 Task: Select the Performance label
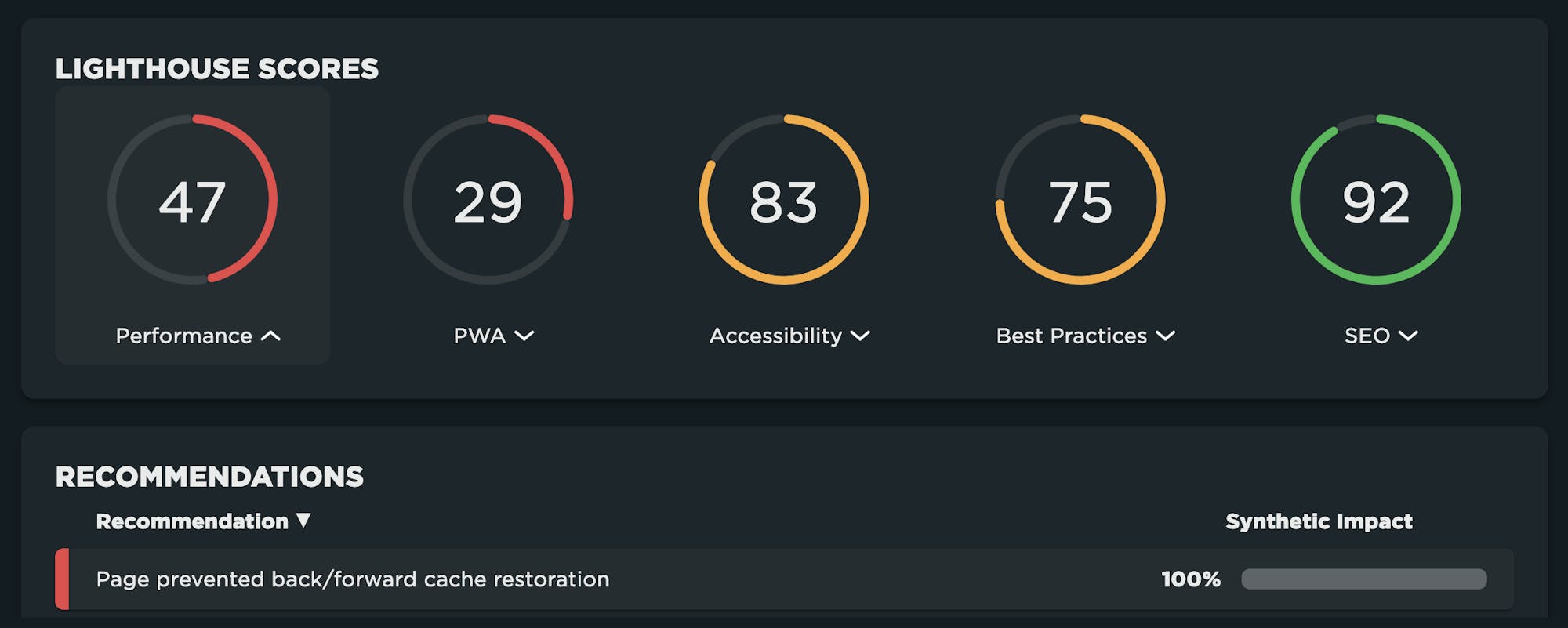(183, 336)
